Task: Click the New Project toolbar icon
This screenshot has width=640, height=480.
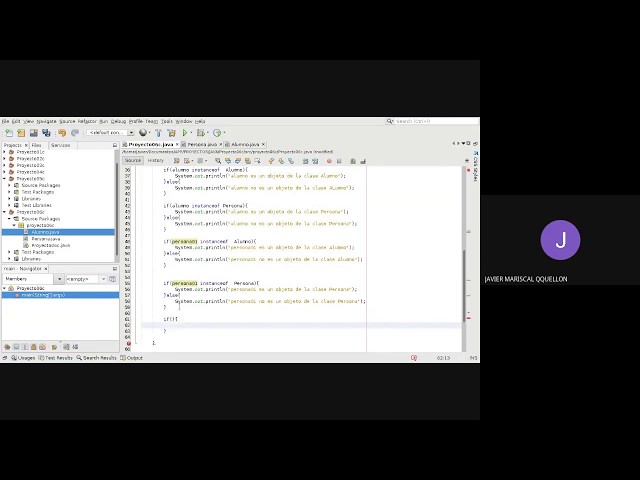Action: [x=21, y=133]
